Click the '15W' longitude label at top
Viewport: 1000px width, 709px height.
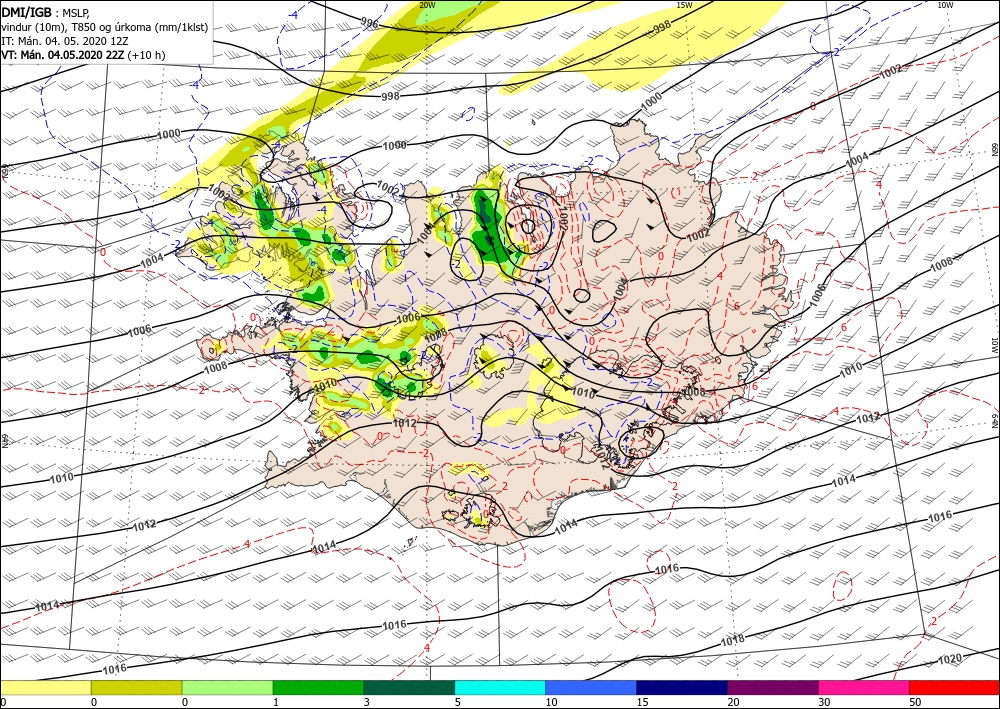tap(684, 5)
